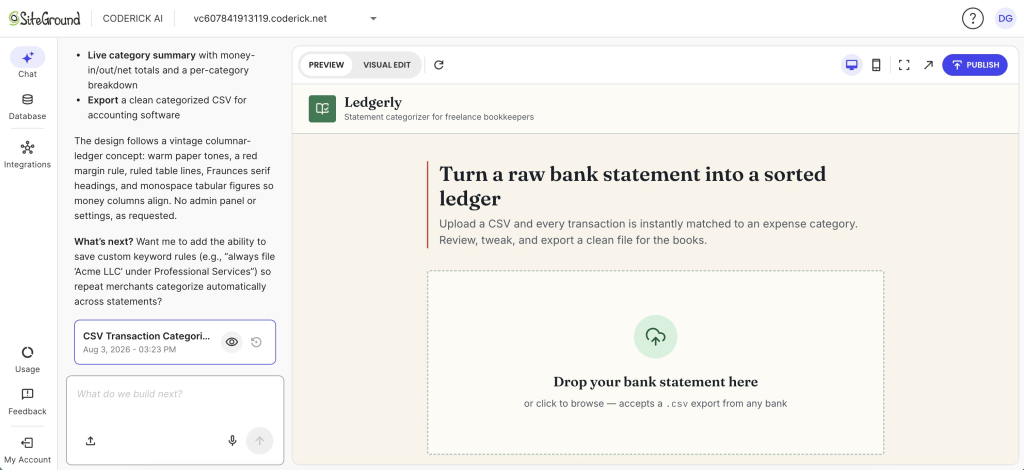This screenshot has width=1024, height=470.
Task: Click the Ledgerly book logo icon
Action: coord(322,108)
